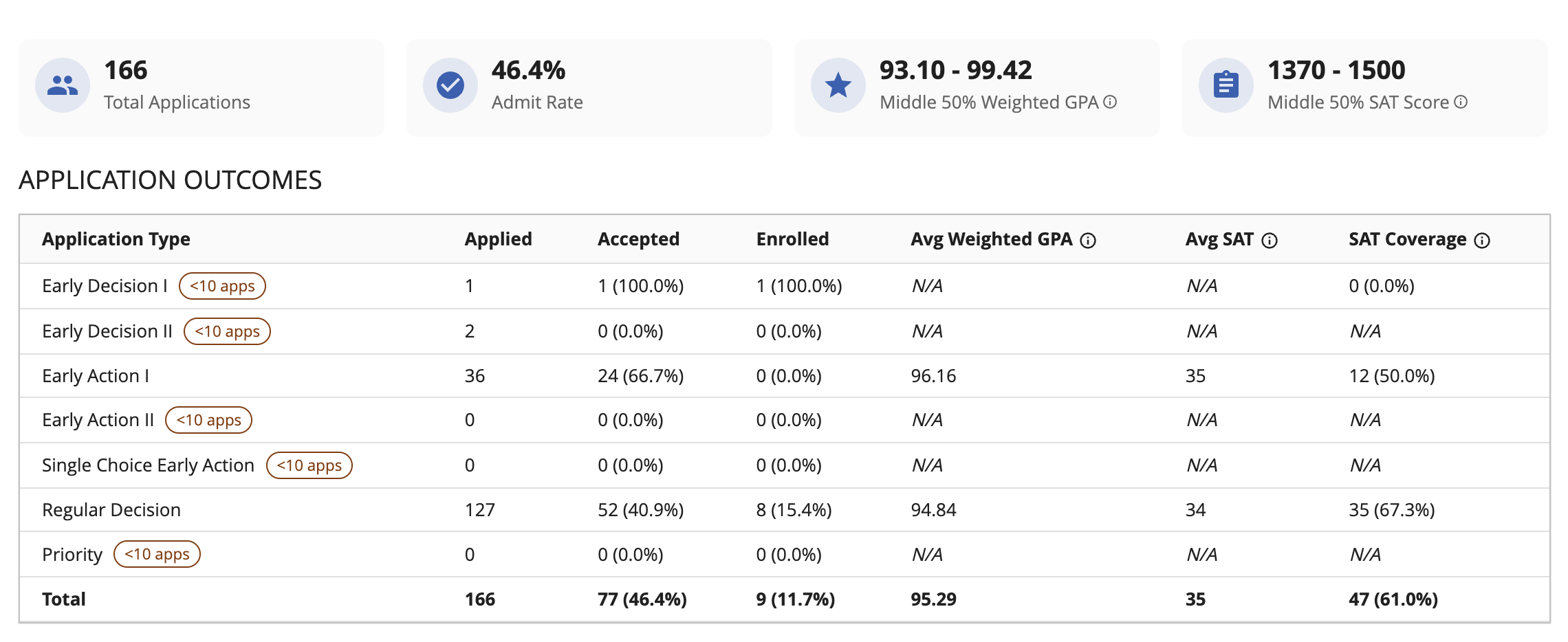Click the Admit Rate checkmark icon
This screenshot has height=642, width=1568.
(x=450, y=85)
